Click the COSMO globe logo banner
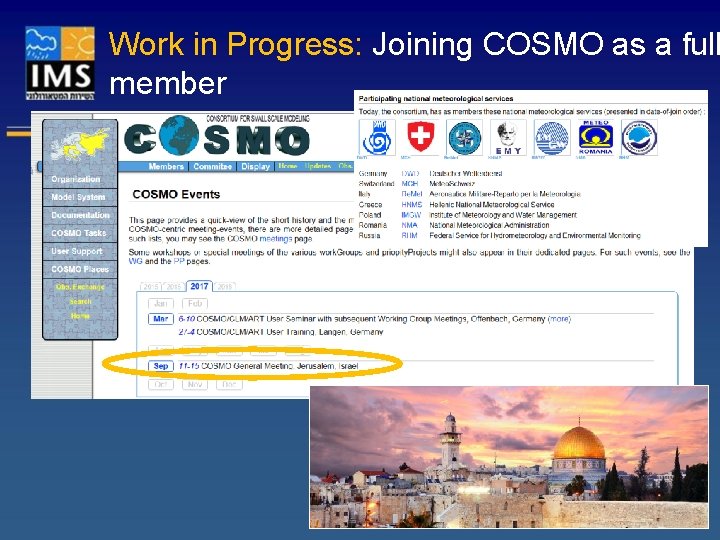720x540 pixels. point(217,136)
